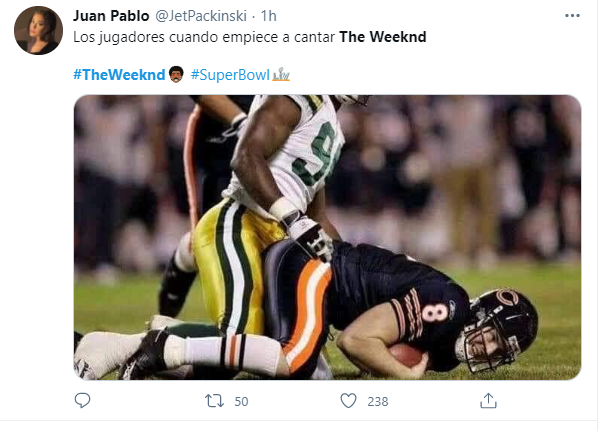Open the share tweet icon

(488, 400)
